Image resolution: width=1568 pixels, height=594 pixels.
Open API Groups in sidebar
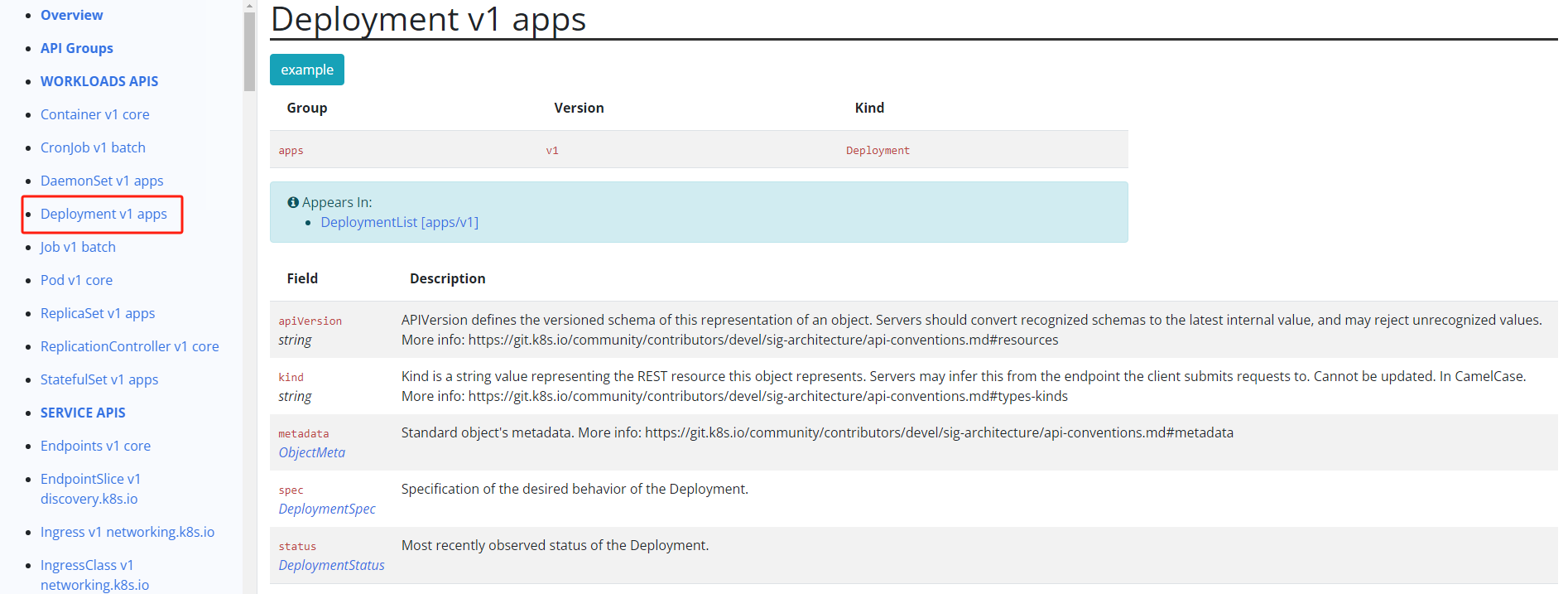click(77, 48)
